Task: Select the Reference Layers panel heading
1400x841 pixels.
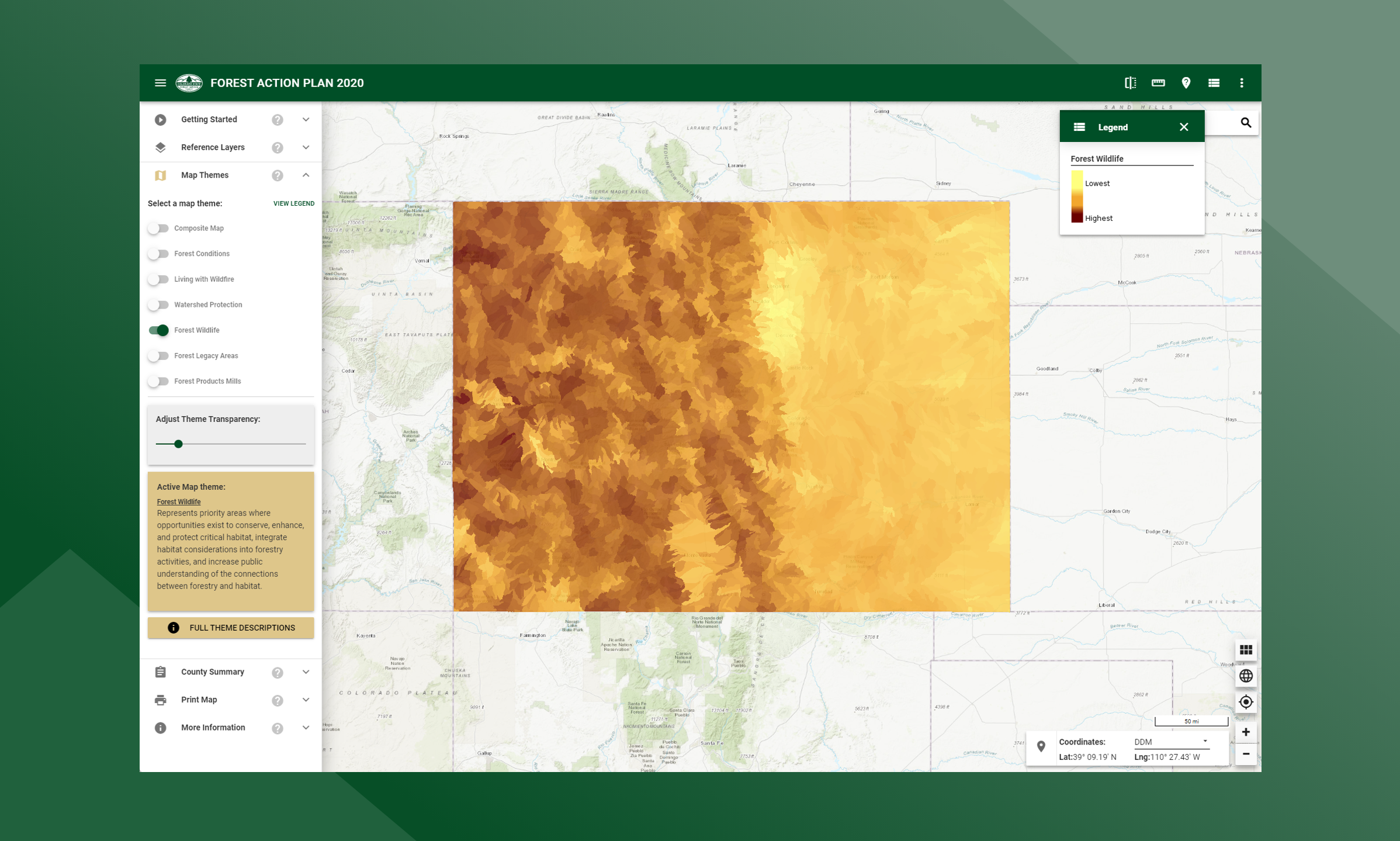Action: click(213, 147)
